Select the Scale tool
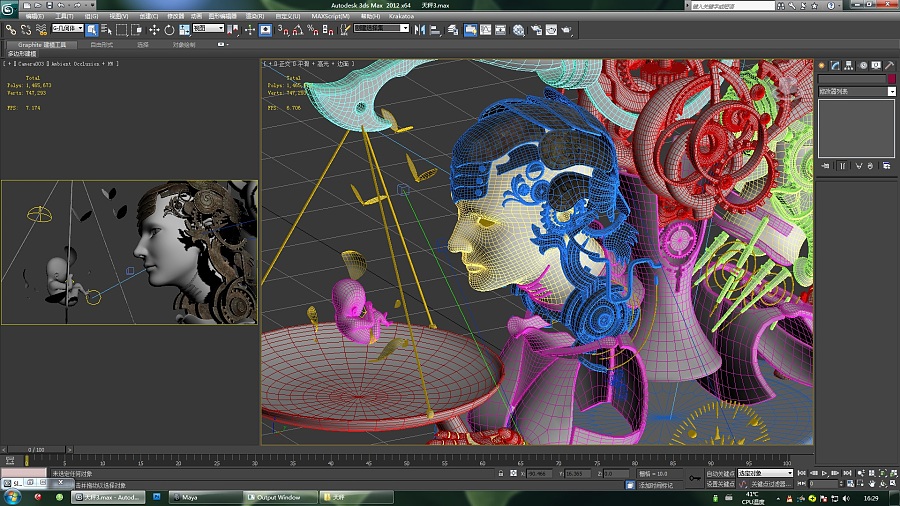Viewport: 900px width, 506px height. [184, 29]
